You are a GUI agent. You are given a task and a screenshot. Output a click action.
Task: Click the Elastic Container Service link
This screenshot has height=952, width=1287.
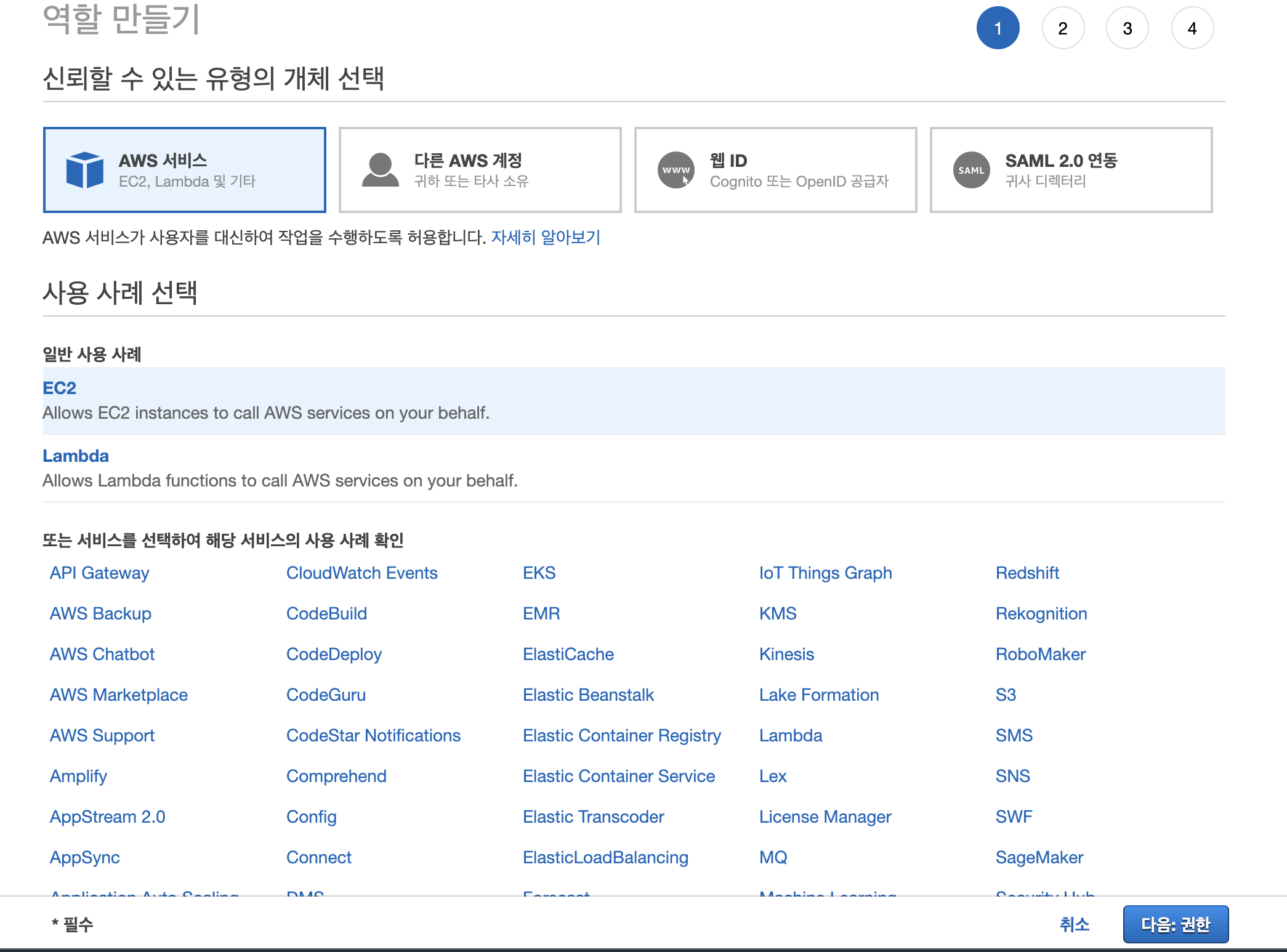tap(619, 776)
